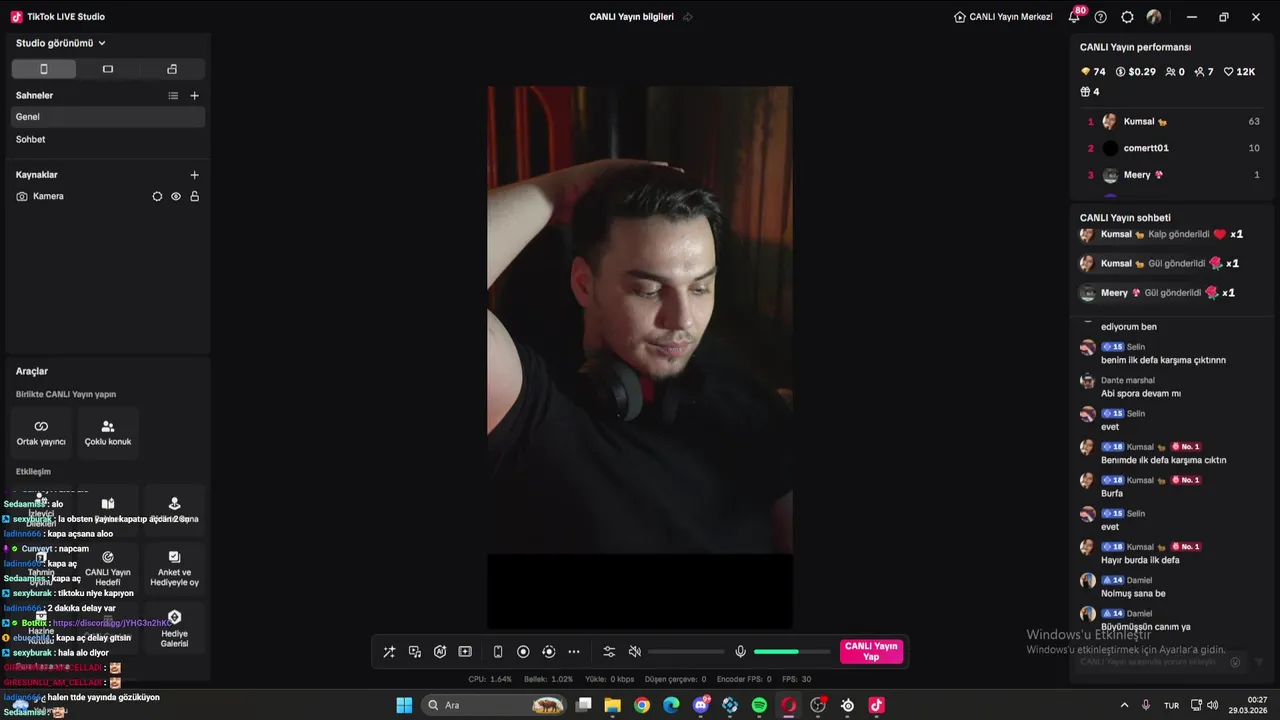The width and height of the screenshot is (1280, 720).
Task: Open the audio mixer sliders icon
Action: pyautogui.click(x=609, y=652)
